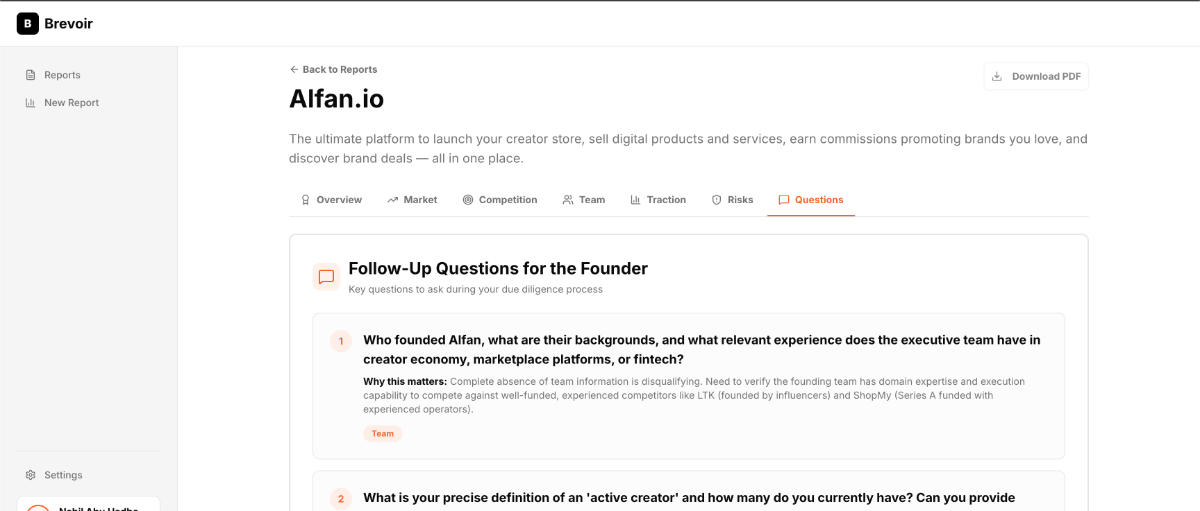Viewport: 1200px width, 511px height.
Task: Open the Competition tab
Action: pos(500,200)
